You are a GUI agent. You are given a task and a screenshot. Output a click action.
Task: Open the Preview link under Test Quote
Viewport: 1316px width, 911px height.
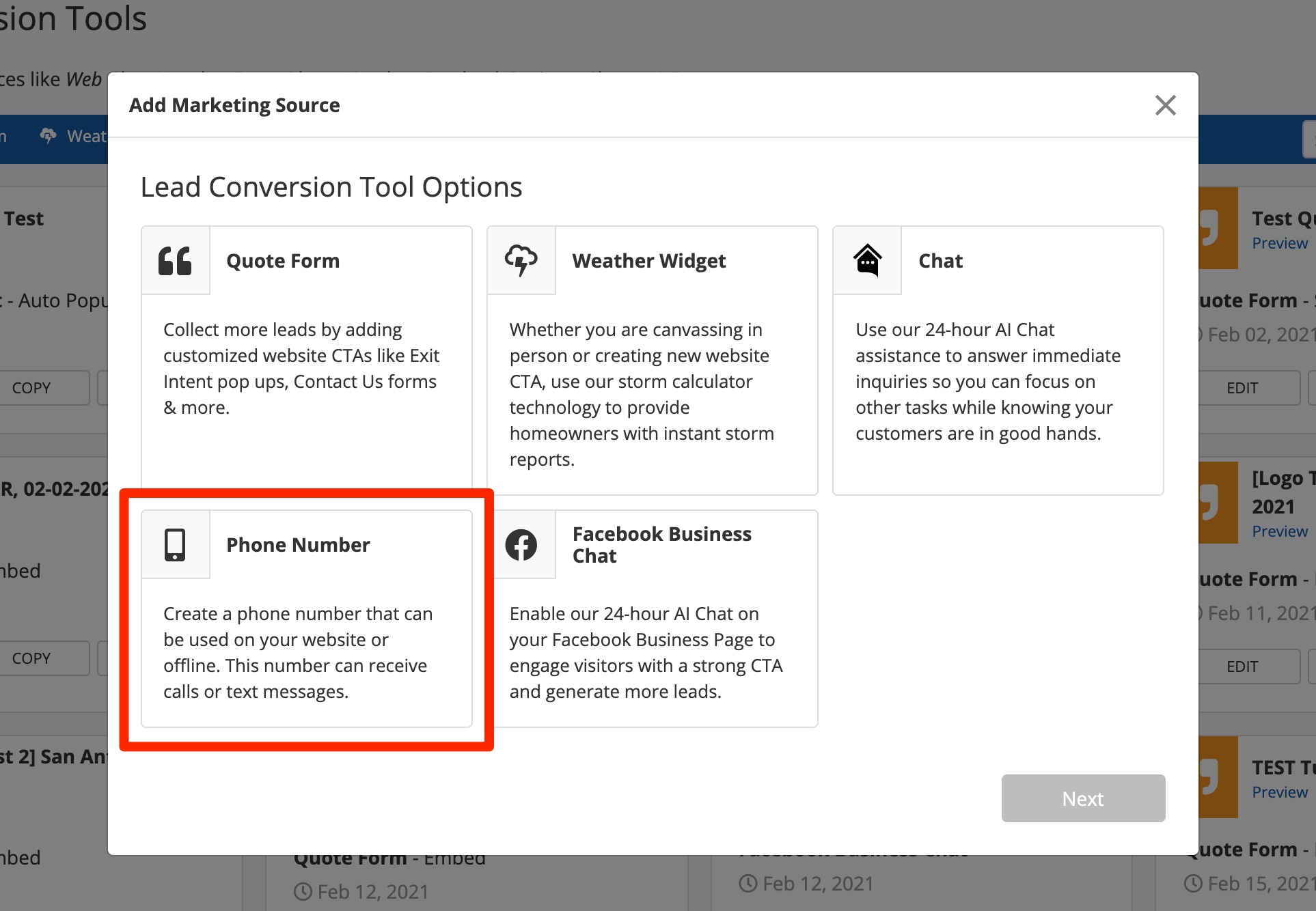(1279, 243)
